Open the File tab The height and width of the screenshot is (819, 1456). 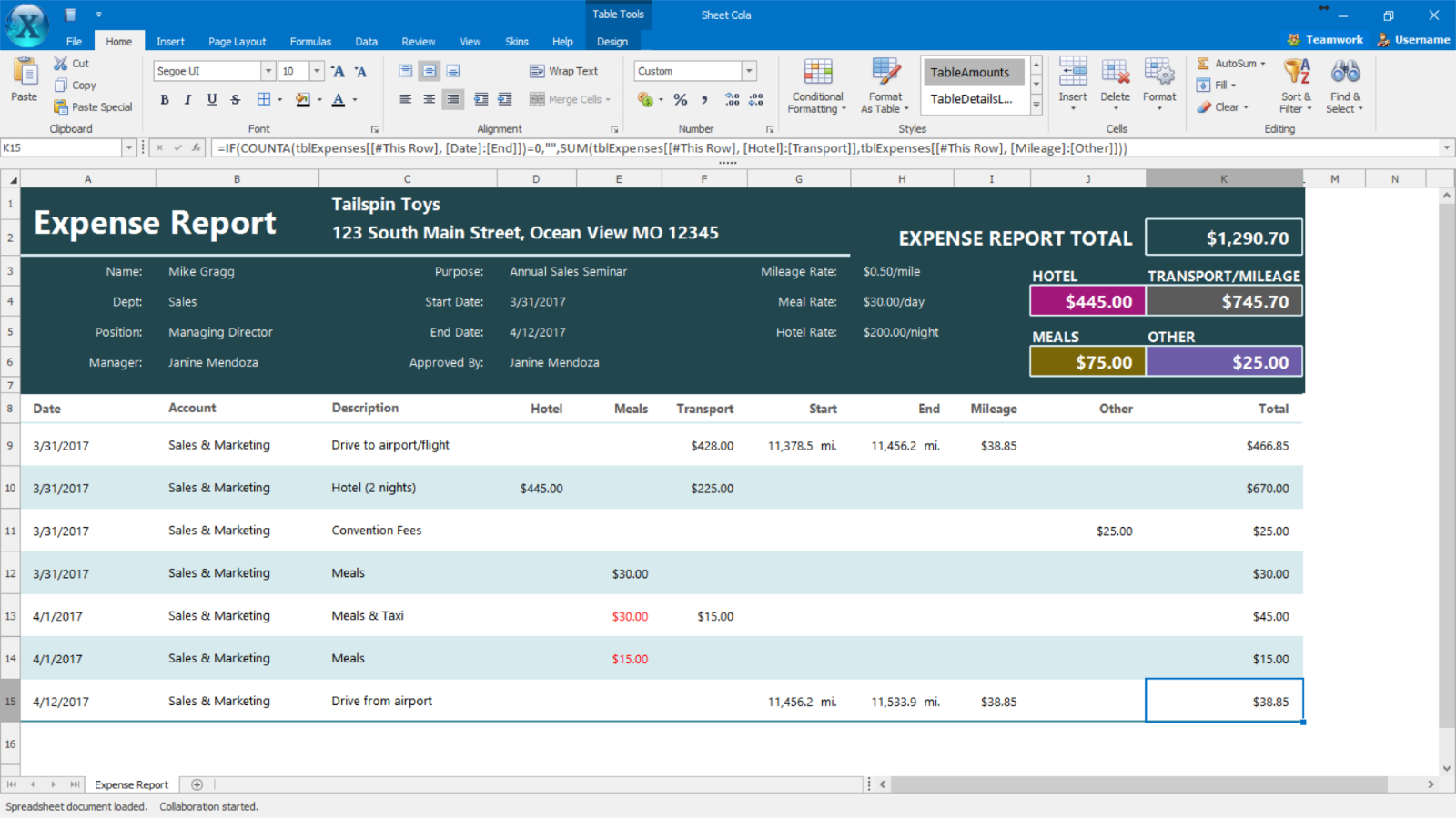click(74, 42)
